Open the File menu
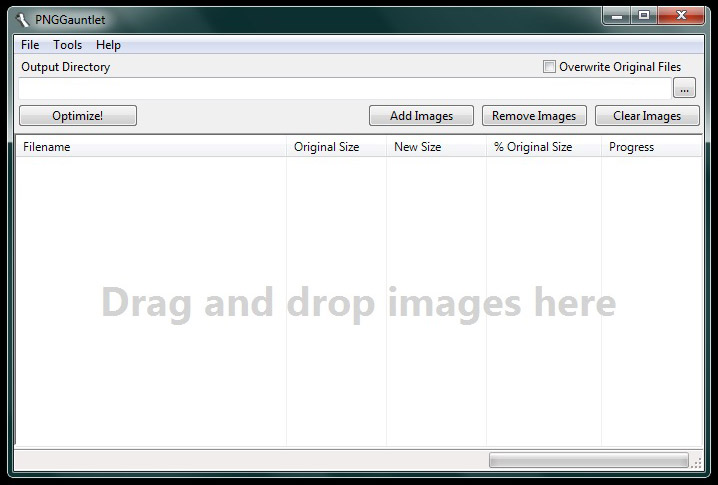 point(30,45)
